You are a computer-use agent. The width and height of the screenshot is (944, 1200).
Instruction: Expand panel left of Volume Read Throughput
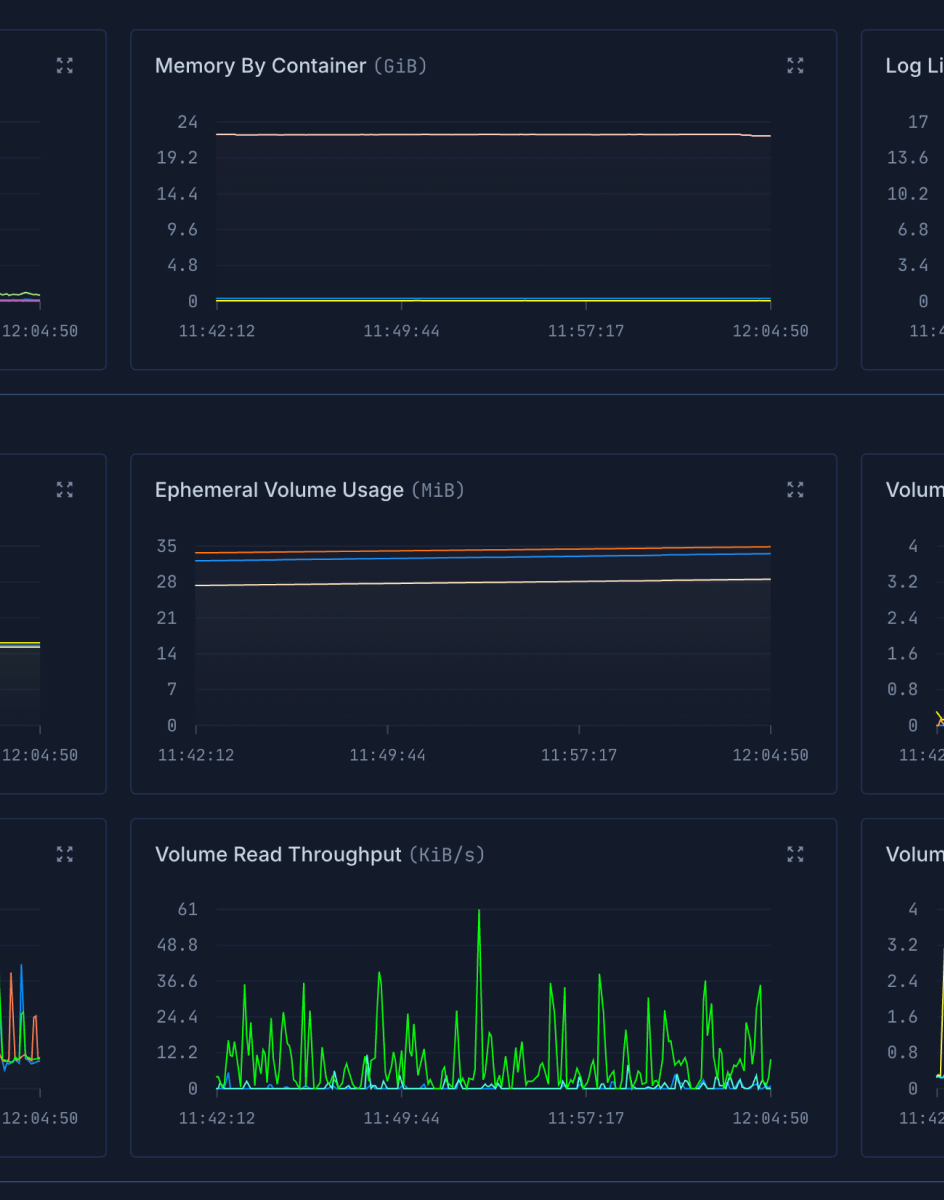coord(65,854)
